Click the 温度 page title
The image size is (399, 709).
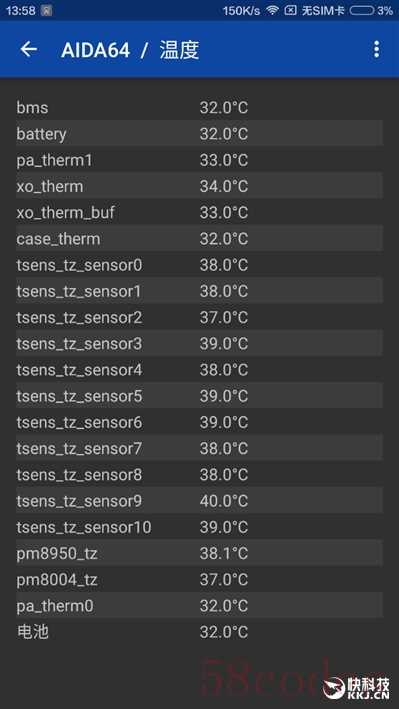pos(180,50)
